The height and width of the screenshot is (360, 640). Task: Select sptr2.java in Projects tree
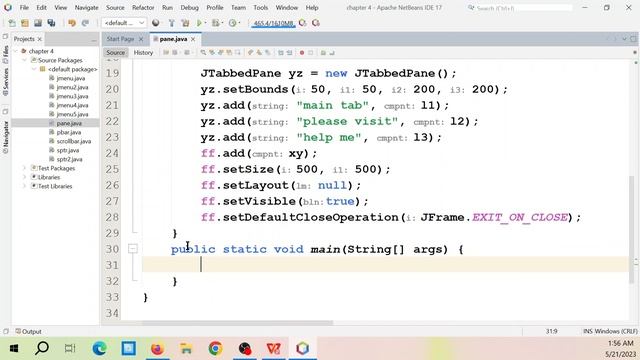click(x=69, y=159)
